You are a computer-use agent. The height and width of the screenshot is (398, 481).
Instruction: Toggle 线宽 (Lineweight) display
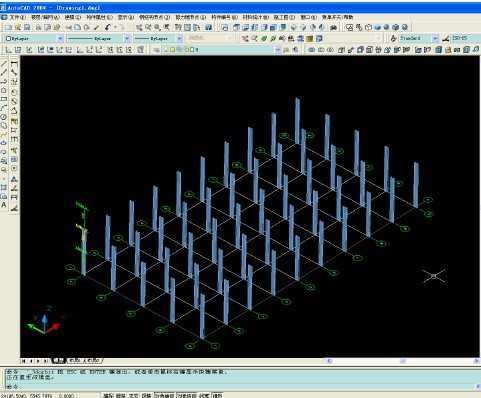pos(204,395)
